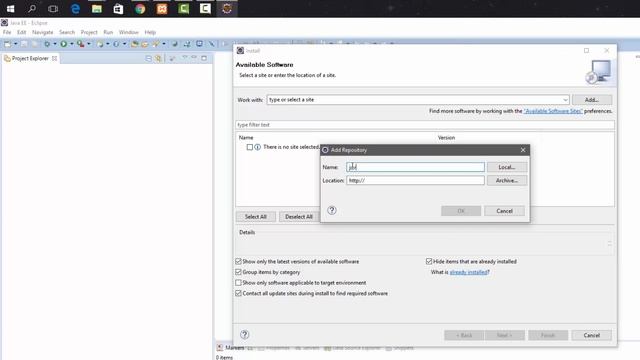Toggle Group items by category checkbox
The width and height of the screenshot is (640, 360).
coord(238,272)
